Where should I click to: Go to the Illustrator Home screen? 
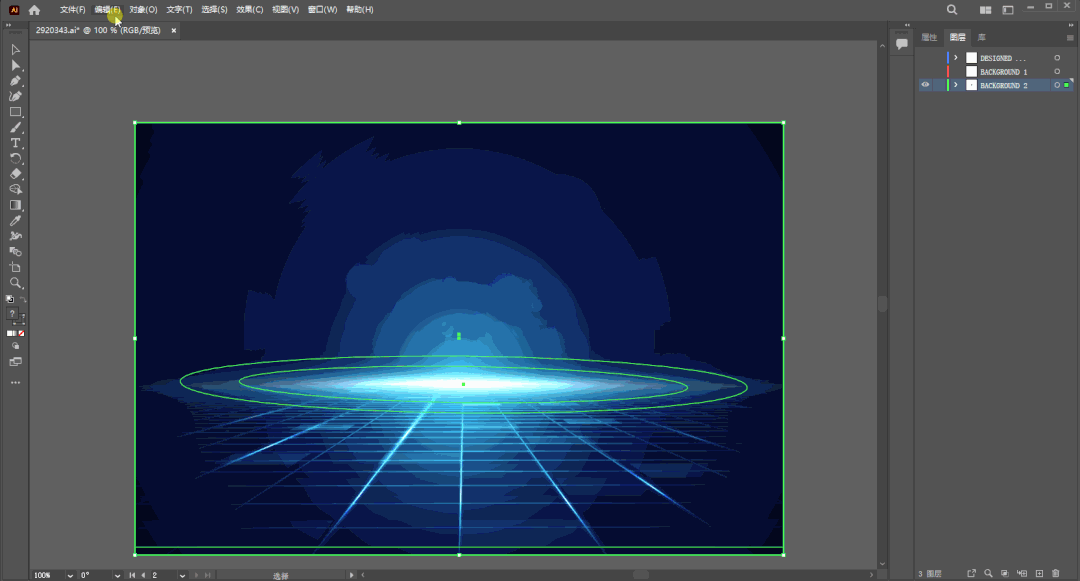[x=34, y=10]
